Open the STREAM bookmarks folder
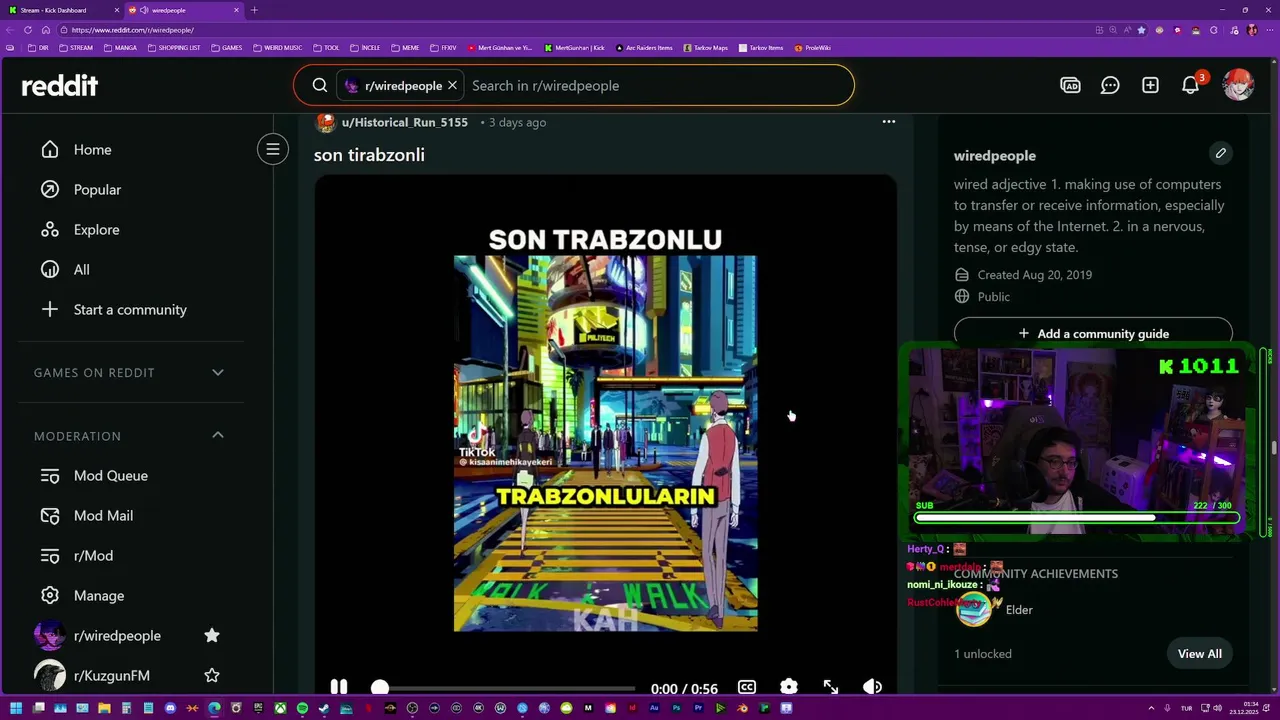This screenshot has height=720, width=1280. 76,48
